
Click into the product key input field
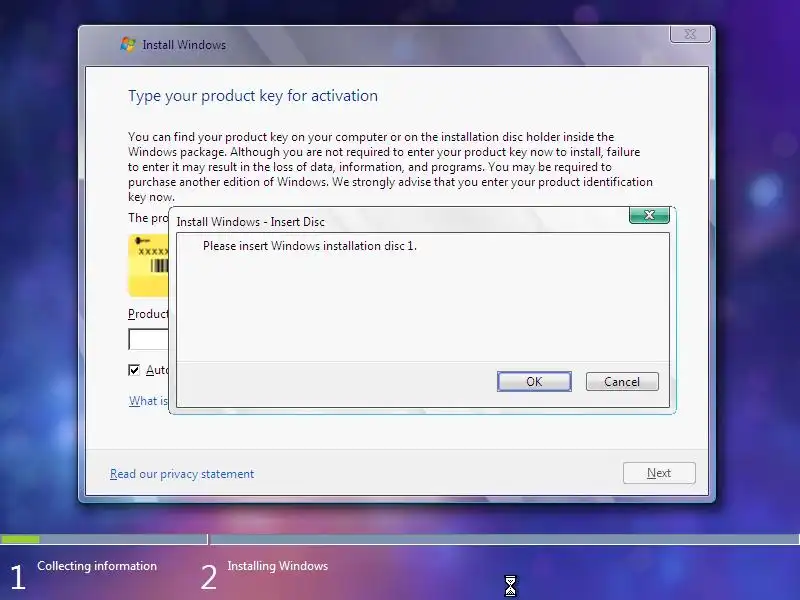coord(148,339)
